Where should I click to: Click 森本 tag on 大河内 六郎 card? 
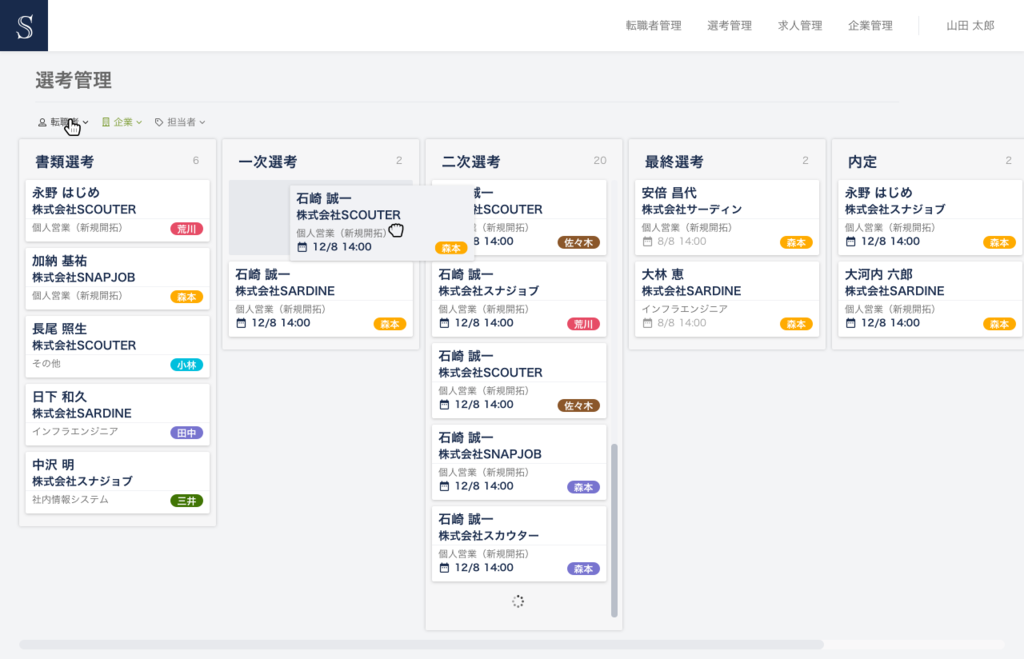tap(999, 324)
